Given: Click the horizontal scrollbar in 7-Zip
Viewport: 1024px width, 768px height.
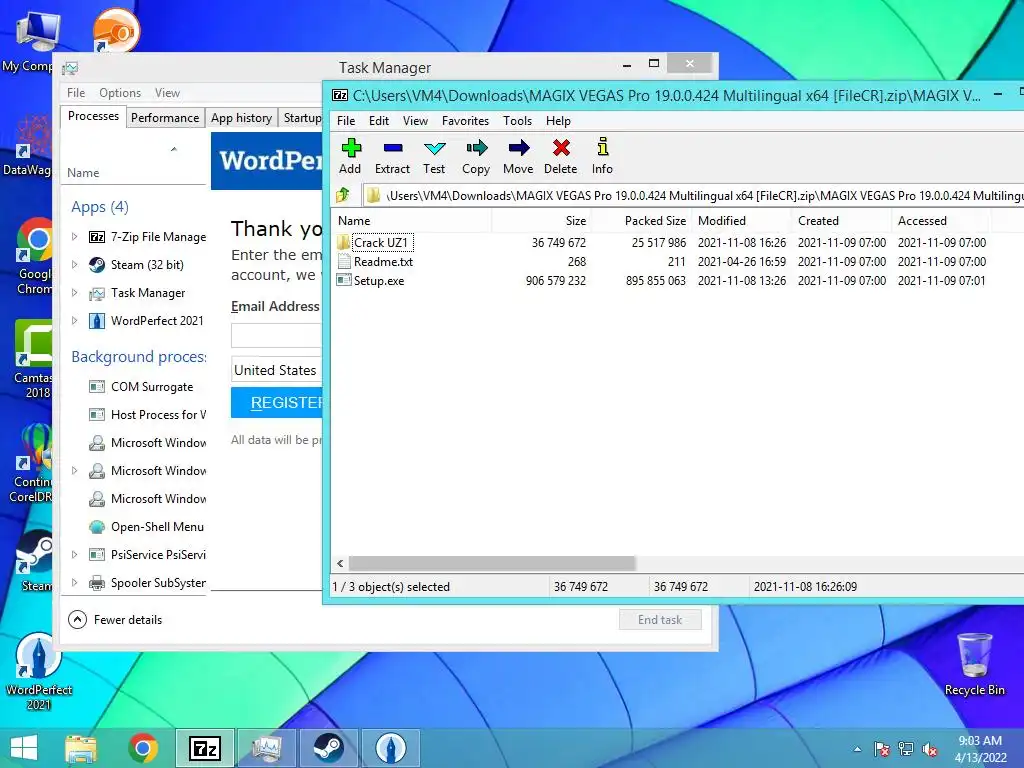Looking at the screenshot, I should pos(492,563).
